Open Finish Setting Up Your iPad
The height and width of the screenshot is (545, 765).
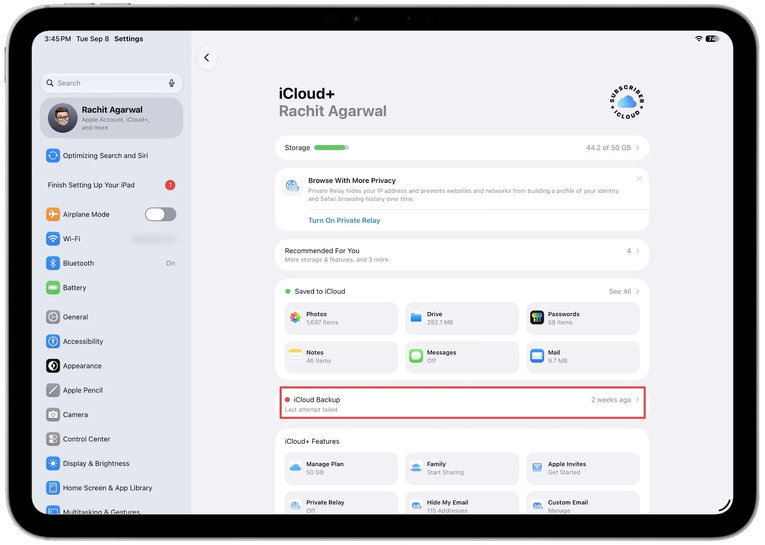coord(111,185)
